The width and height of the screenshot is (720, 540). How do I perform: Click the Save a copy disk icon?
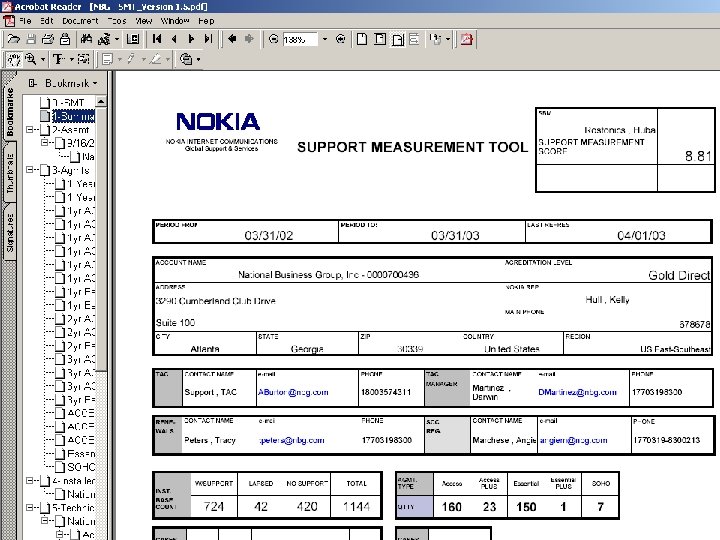pyautogui.click(x=31, y=39)
